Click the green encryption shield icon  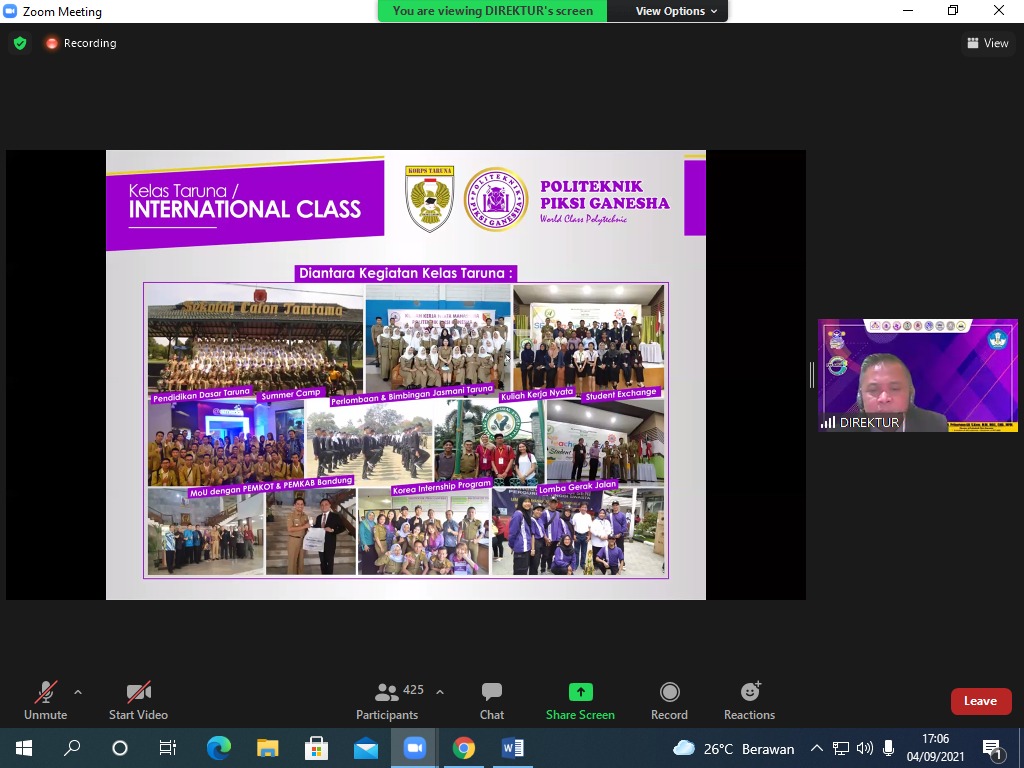(20, 43)
